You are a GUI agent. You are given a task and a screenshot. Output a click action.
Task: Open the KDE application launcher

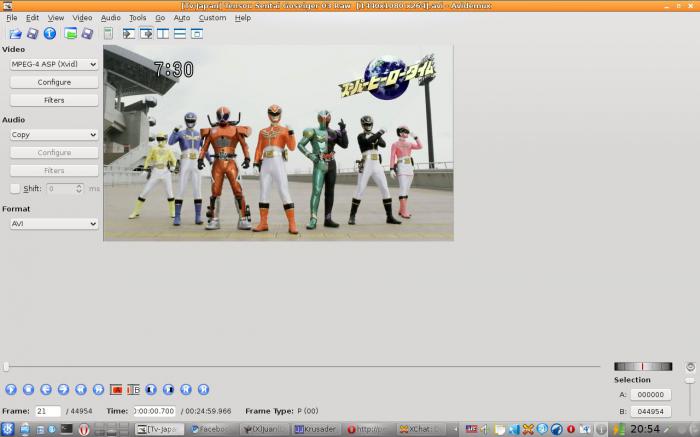click(x=8, y=429)
